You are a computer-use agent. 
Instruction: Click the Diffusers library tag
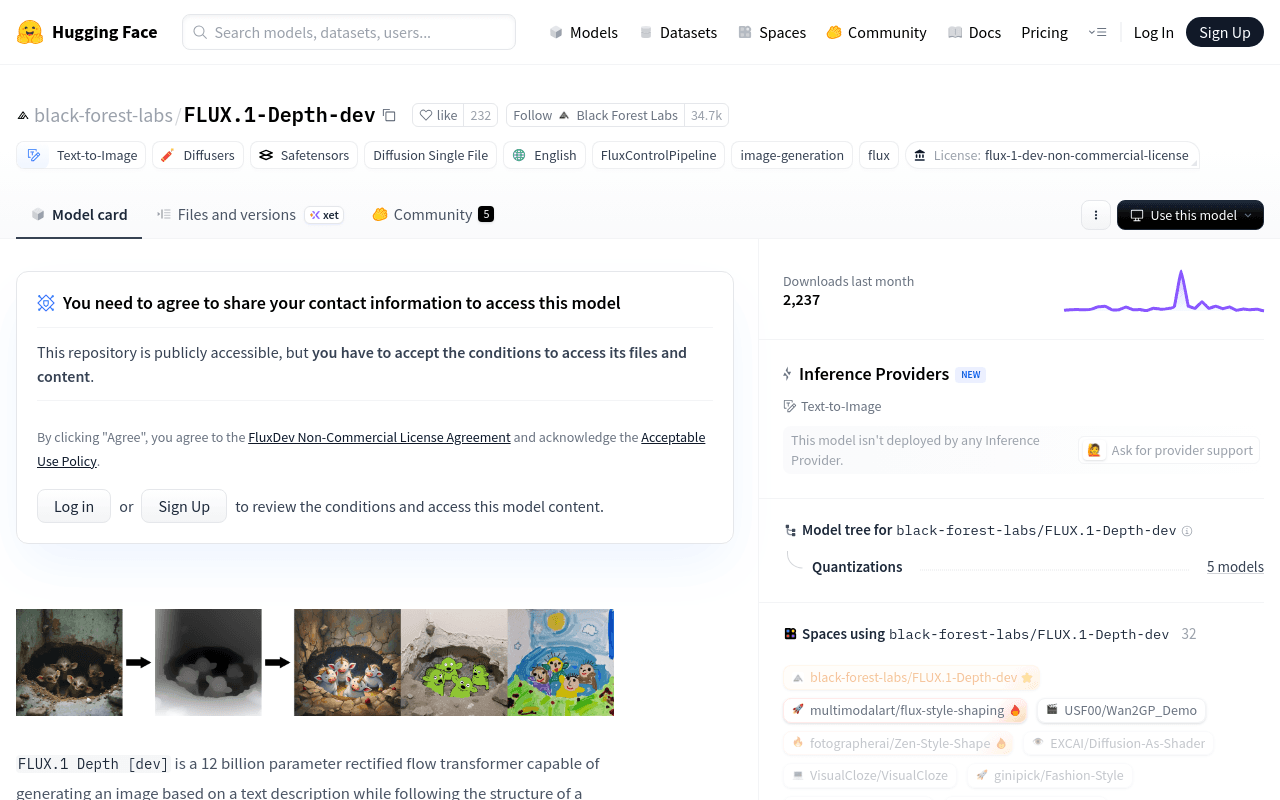pos(198,155)
